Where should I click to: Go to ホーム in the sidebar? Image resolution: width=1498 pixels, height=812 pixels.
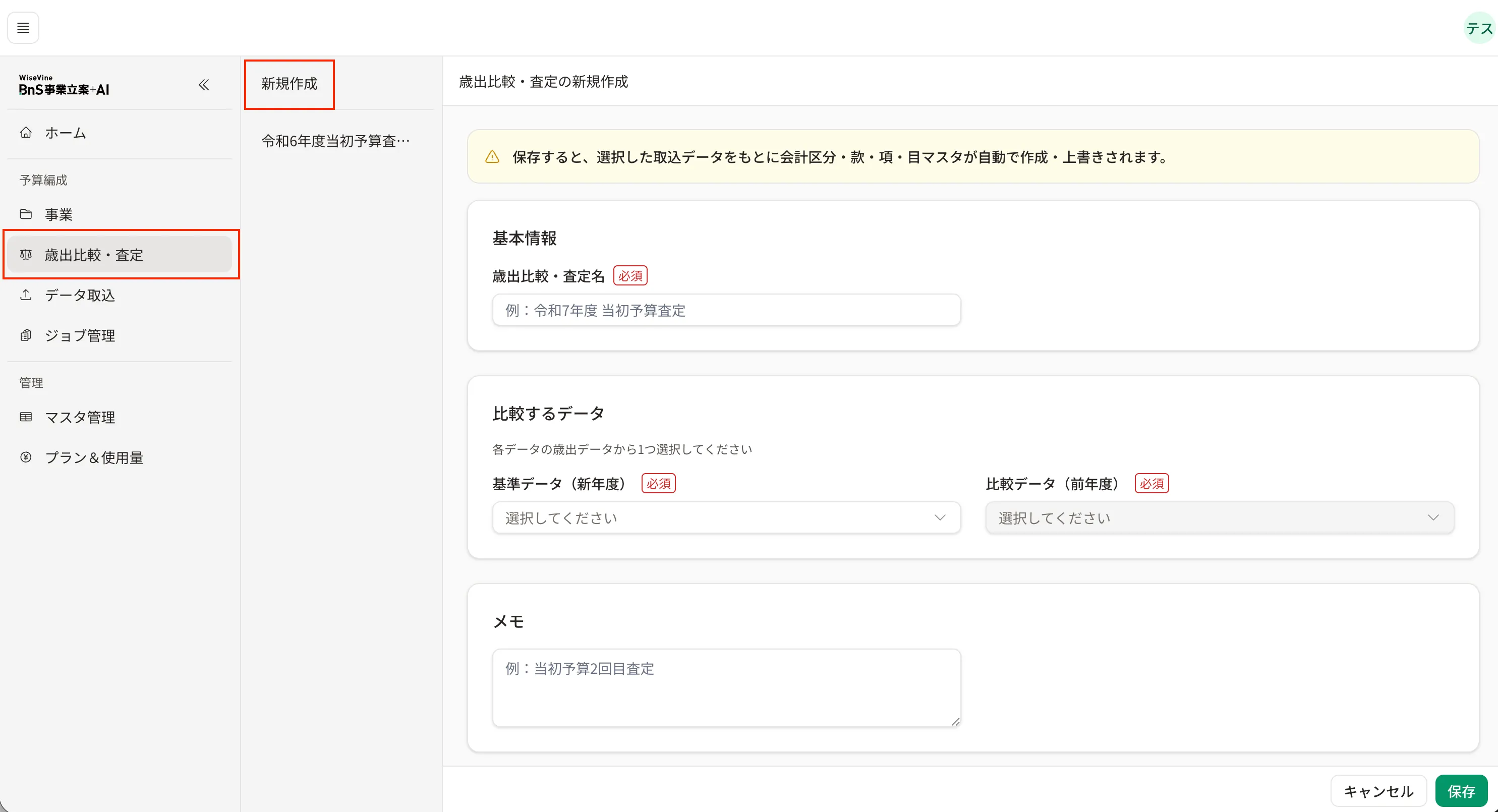(x=119, y=133)
